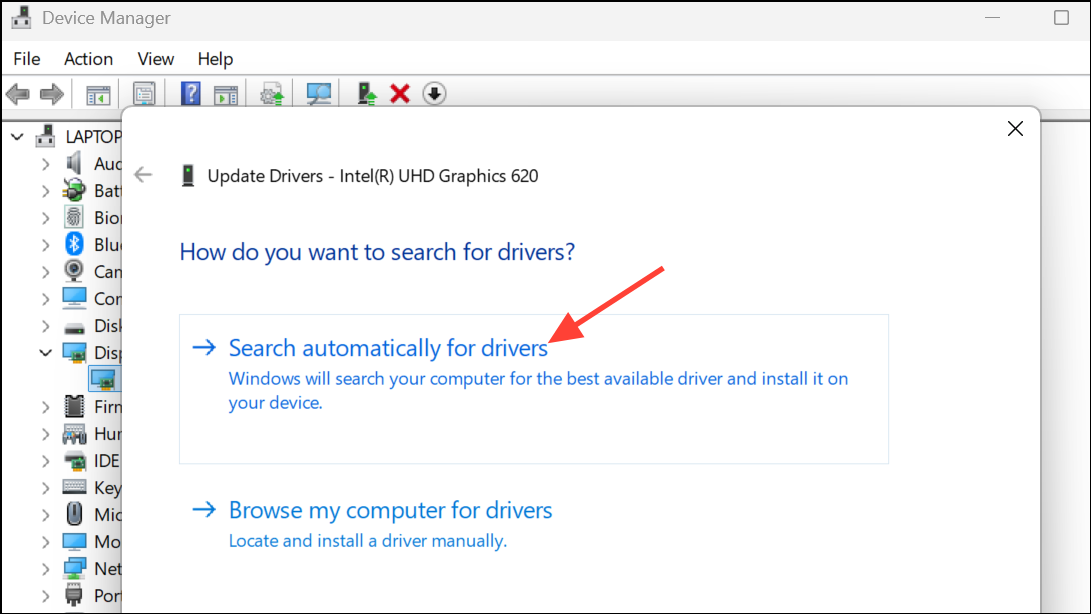
Task: Select the Ports plug icon
Action: 74,596
